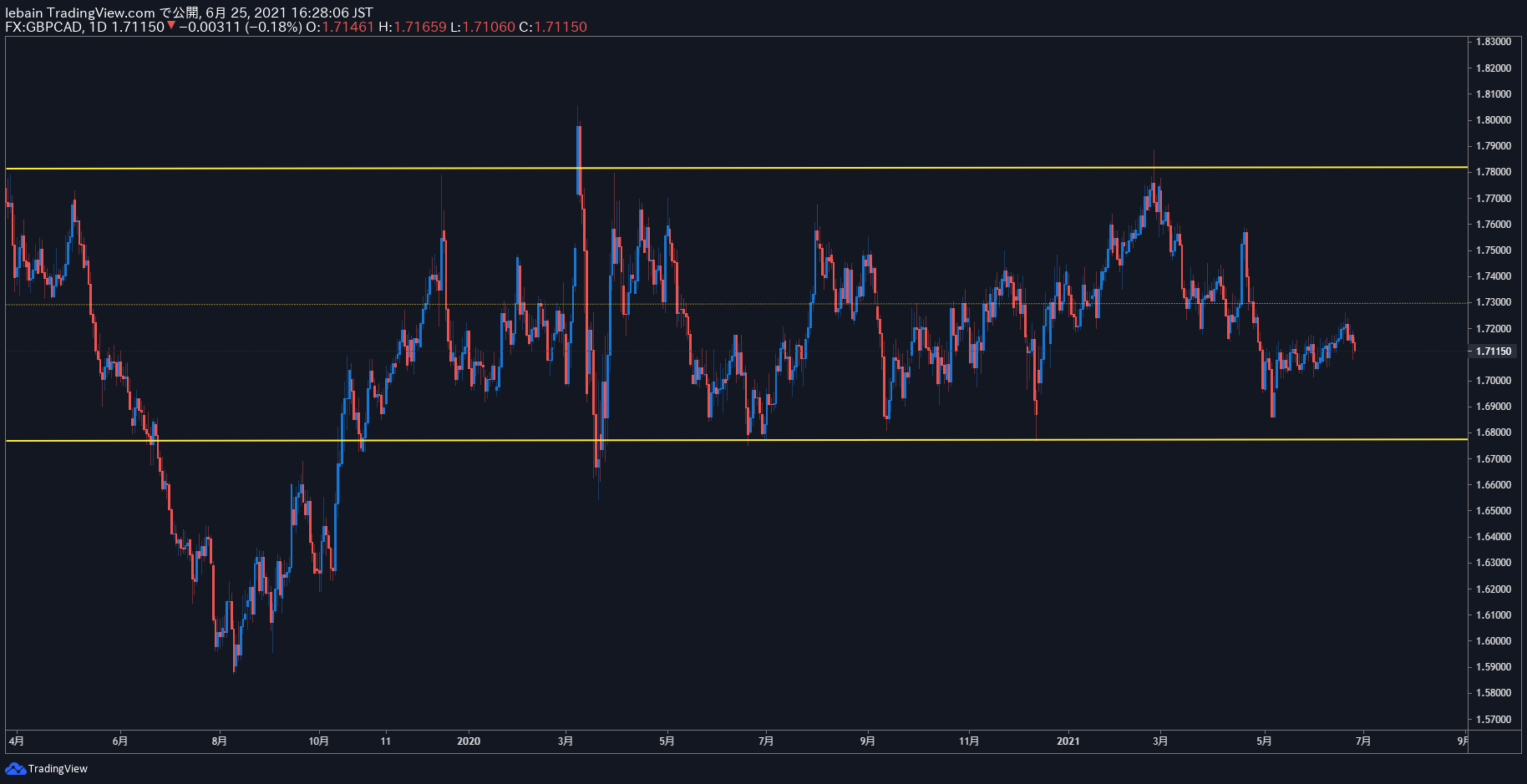Click the TradingView wordmark at bottom
The width and height of the screenshot is (1527, 784).
click(58, 768)
